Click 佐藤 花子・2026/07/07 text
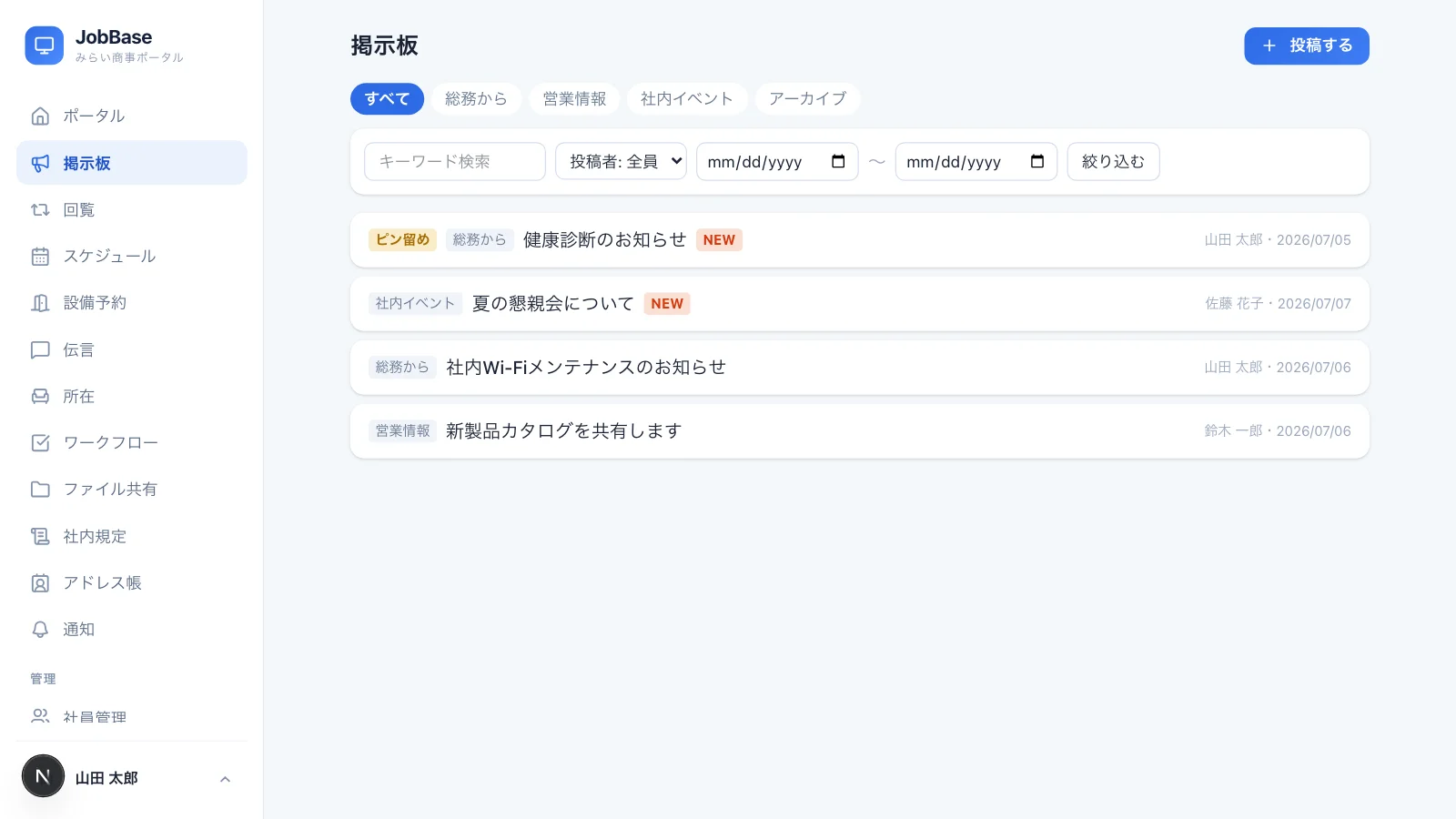Viewport: 1456px width, 819px height. [x=1278, y=304]
